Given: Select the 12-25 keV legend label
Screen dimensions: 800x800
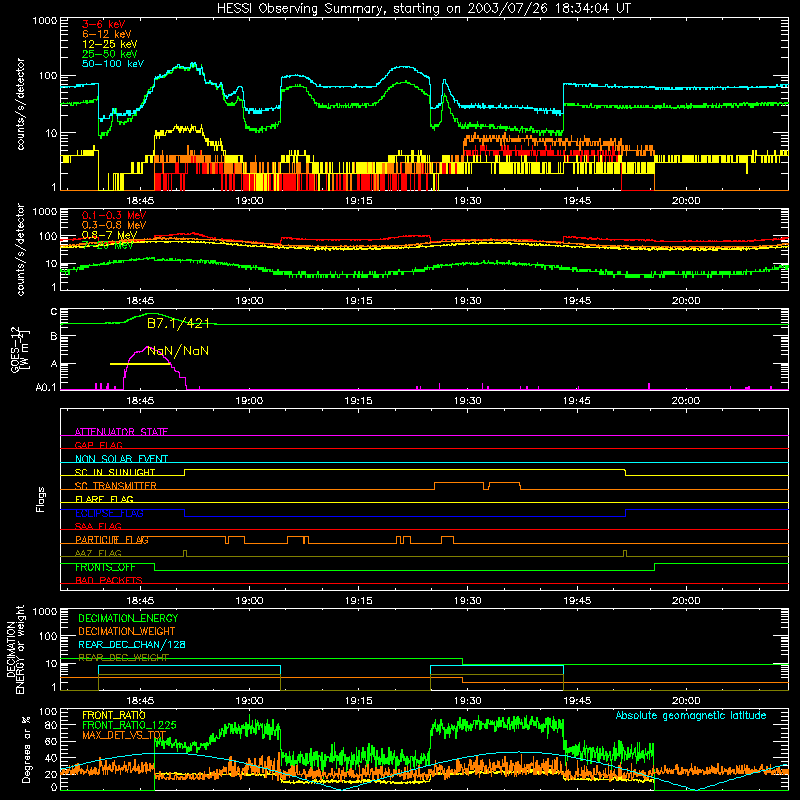Looking at the screenshot, I should [x=110, y=44].
